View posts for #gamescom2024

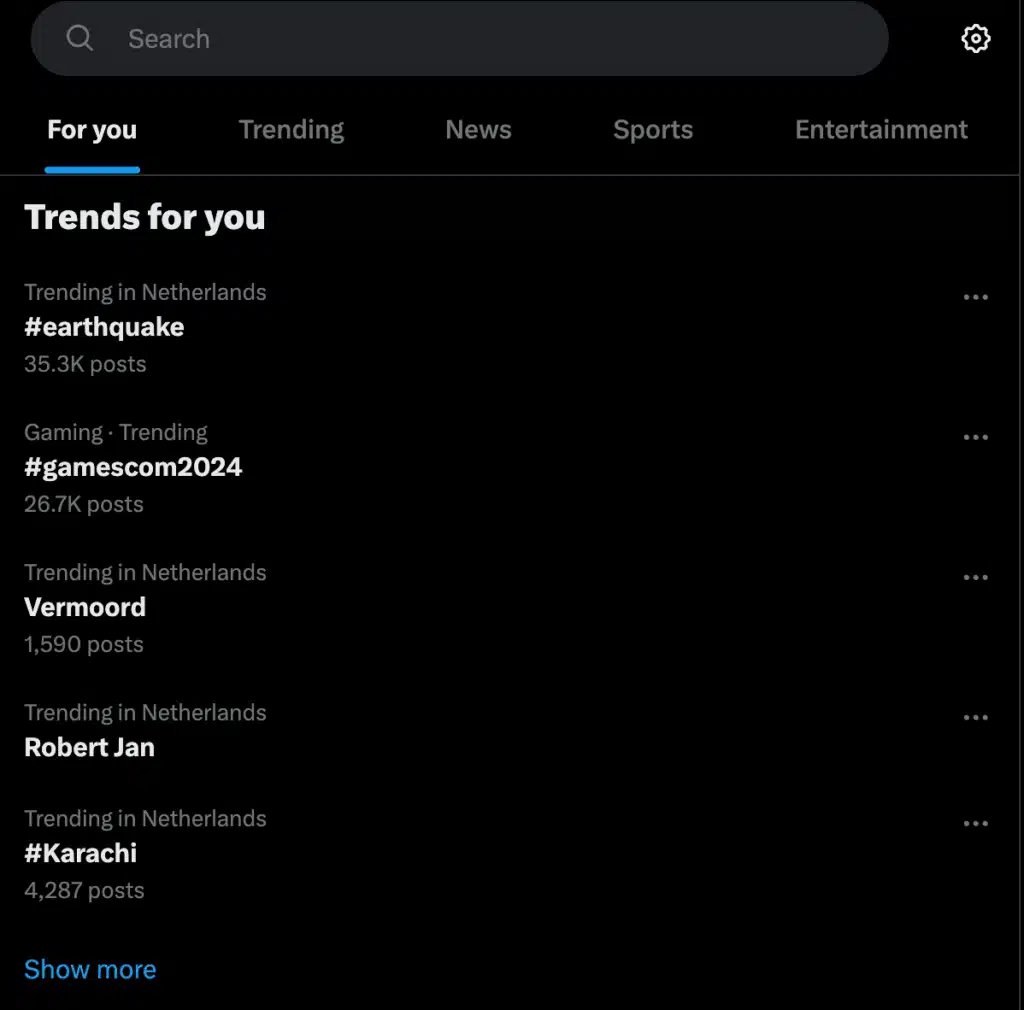coord(133,466)
